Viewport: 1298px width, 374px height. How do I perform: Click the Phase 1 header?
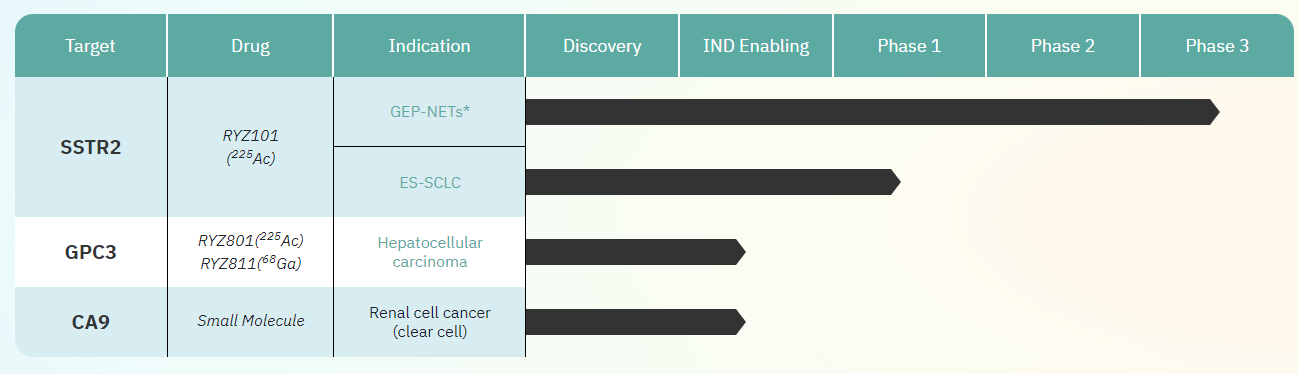tap(909, 46)
